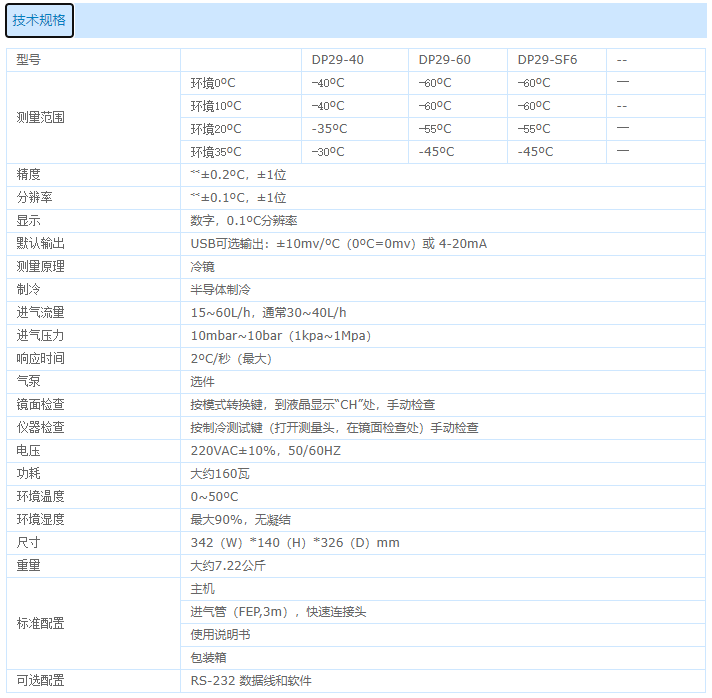
Task: Click the 342 (W) *140 (H) dimensions value
Action: point(295,543)
